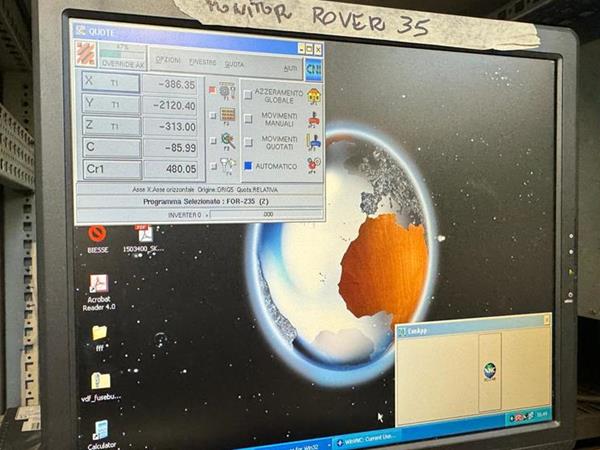Click the AUTOMATICO label text

276,166
